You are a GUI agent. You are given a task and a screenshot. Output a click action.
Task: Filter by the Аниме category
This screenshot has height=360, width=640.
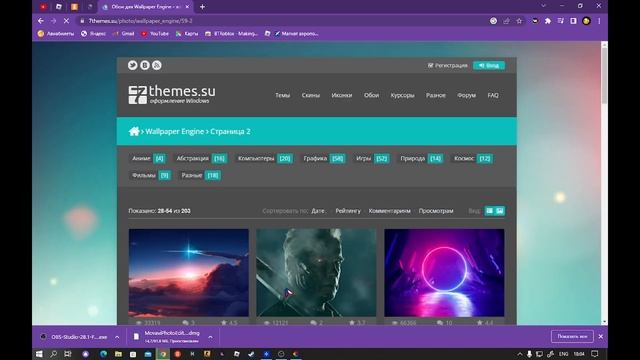(149, 158)
